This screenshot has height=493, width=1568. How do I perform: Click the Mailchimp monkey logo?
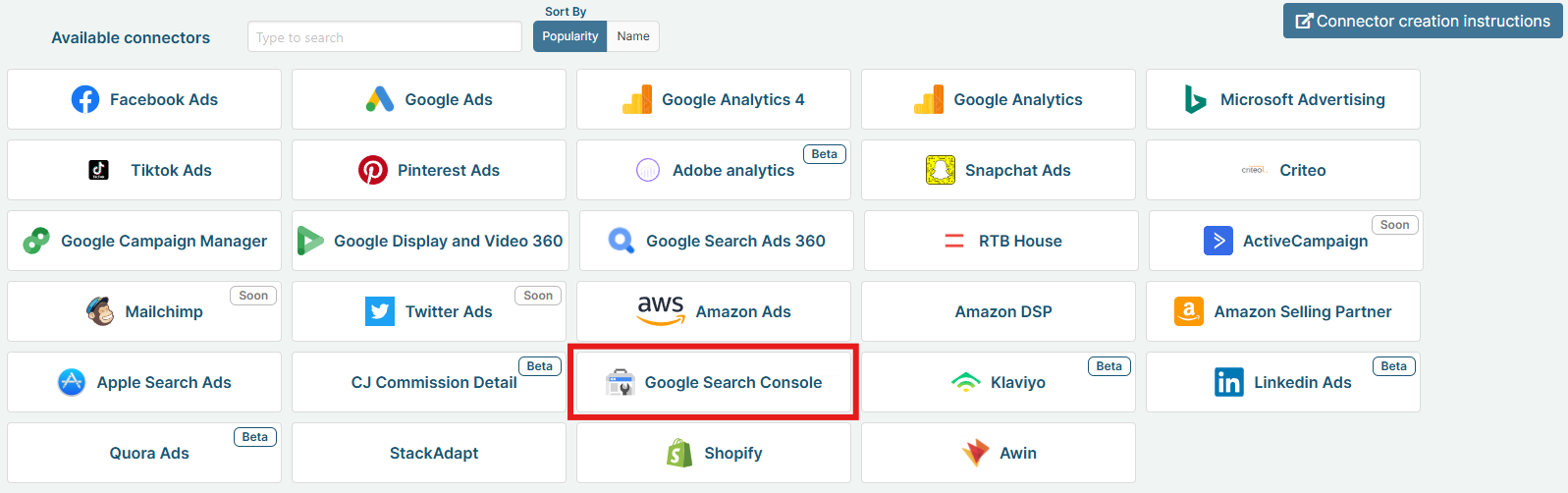(x=100, y=311)
